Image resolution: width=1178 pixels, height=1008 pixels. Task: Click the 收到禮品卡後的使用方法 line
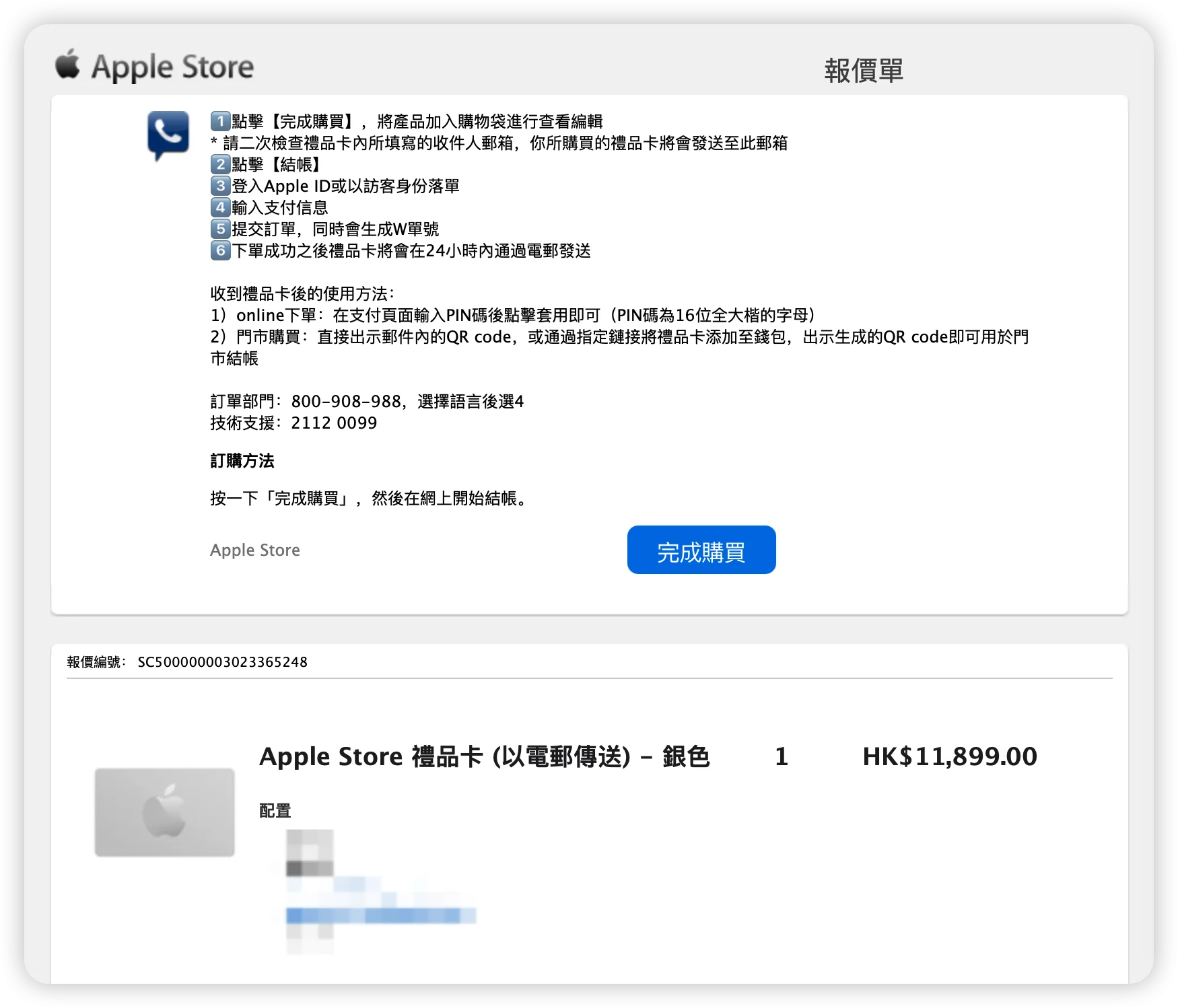(302, 294)
